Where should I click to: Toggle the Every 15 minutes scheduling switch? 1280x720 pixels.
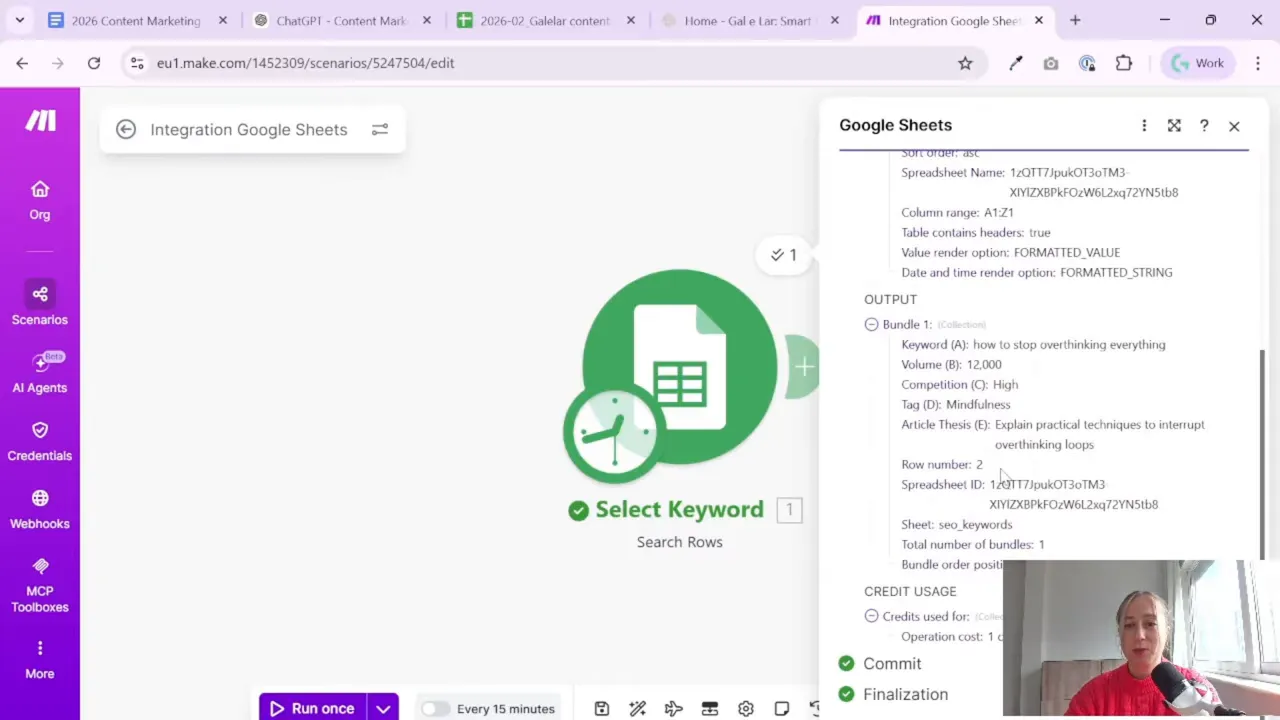(434, 708)
